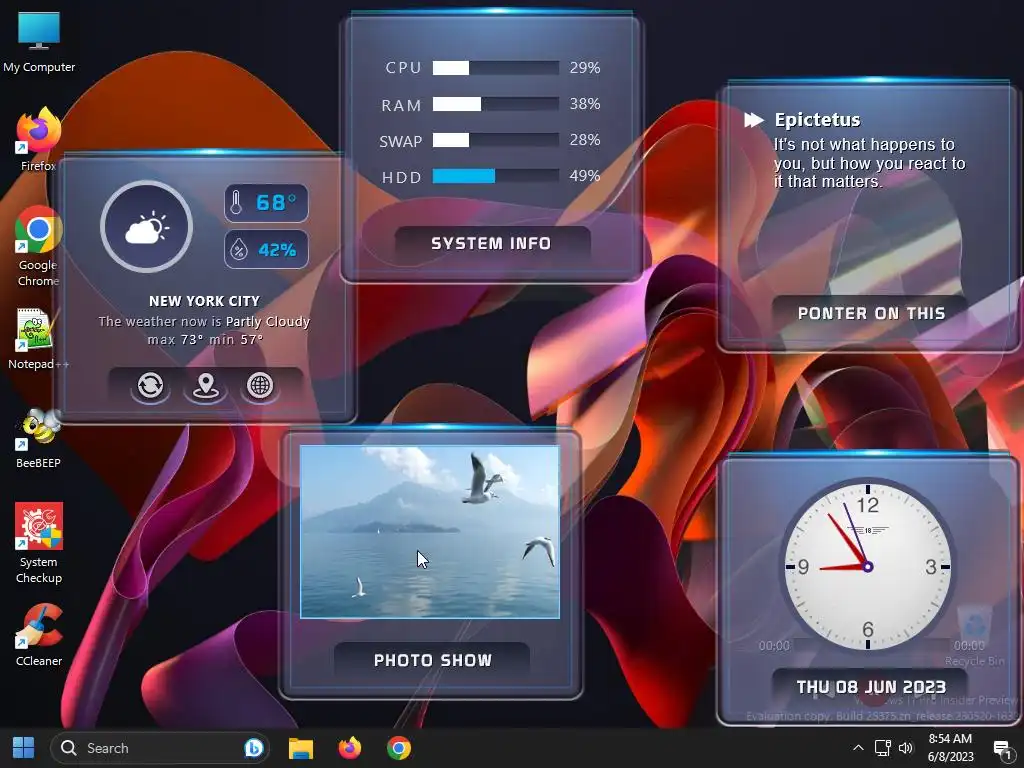Open Chrome from the taskbar
This screenshot has height=768, width=1024.
398,748
